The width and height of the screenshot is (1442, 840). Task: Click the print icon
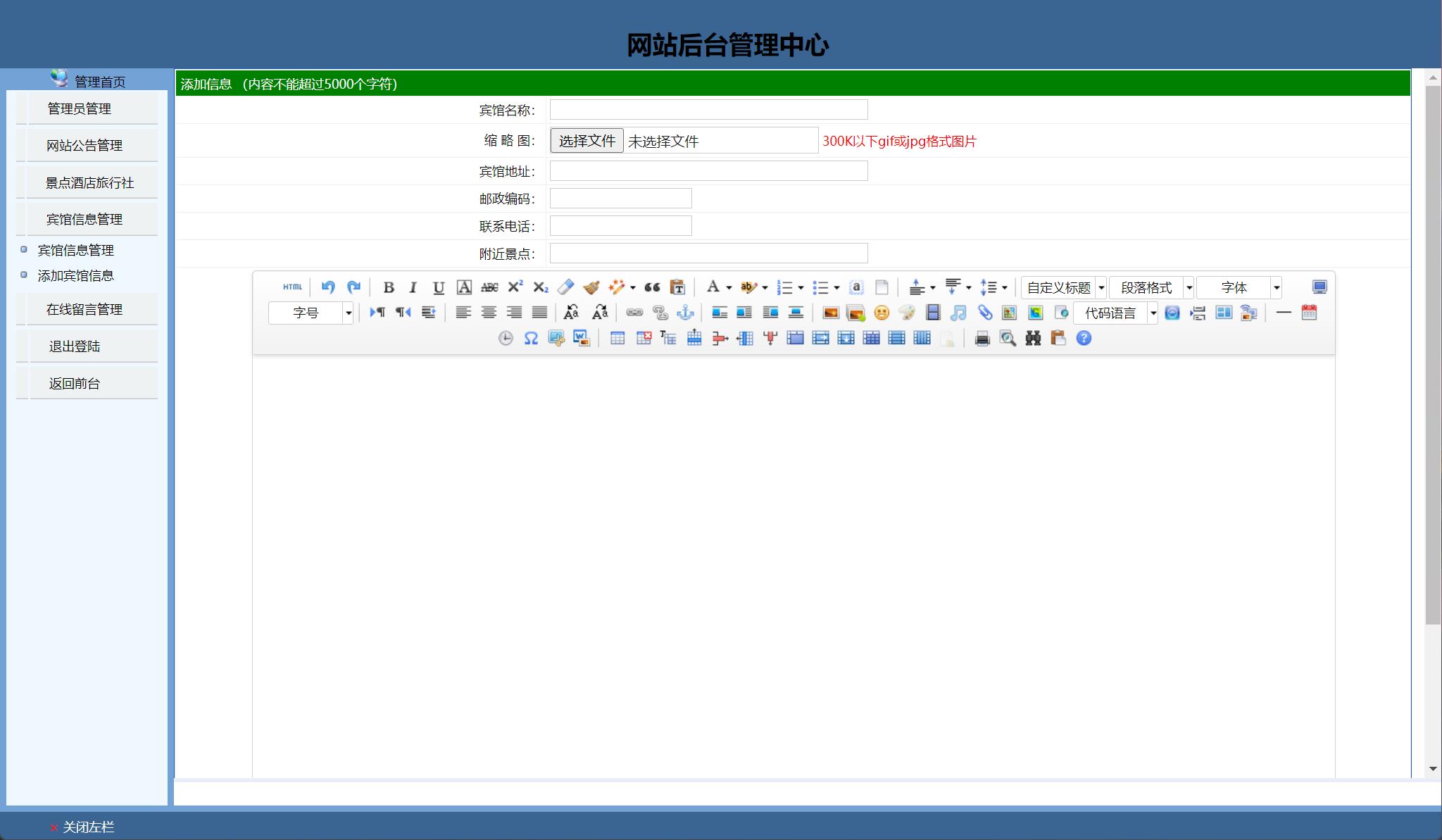pos(982,339)
